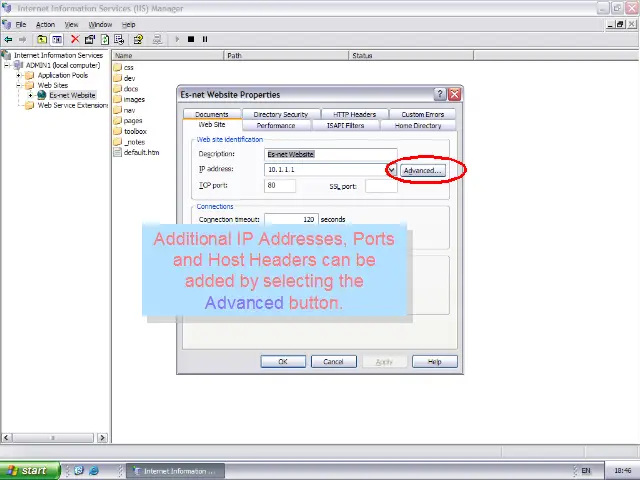Toggle Show/Hide Console Tree icon
Image resolution: width=640 pixels, height=480 pixels.
coord(57,39)
